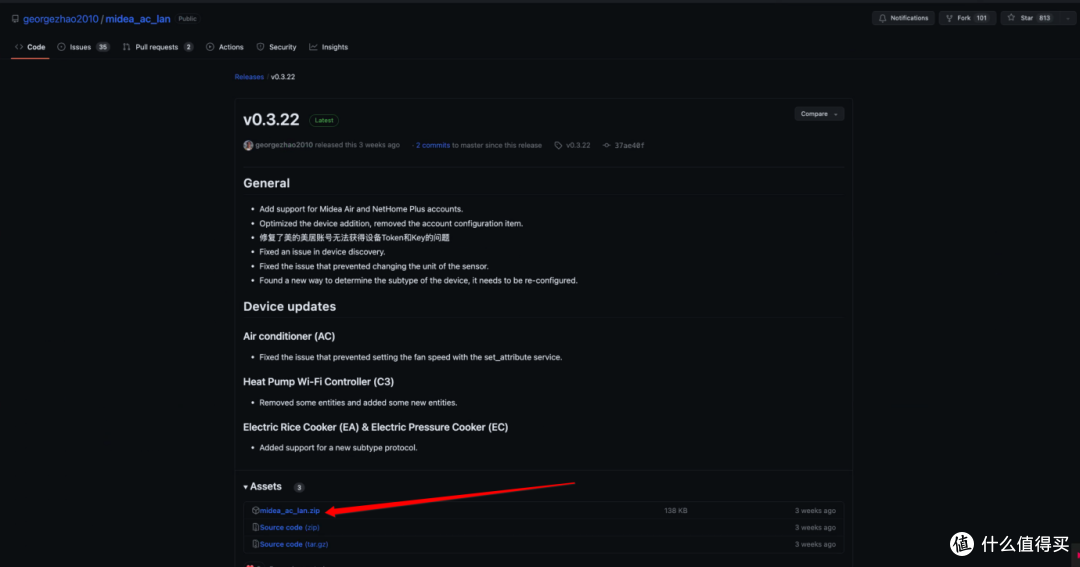
Task: Click the Star count 813
Action: click(1045, 18)
